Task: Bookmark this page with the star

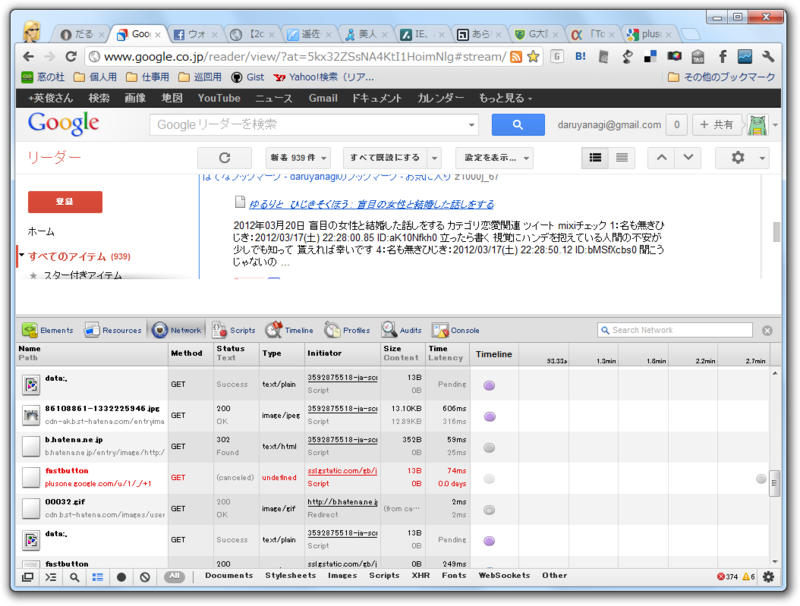Action: click(x=533, y=56)
